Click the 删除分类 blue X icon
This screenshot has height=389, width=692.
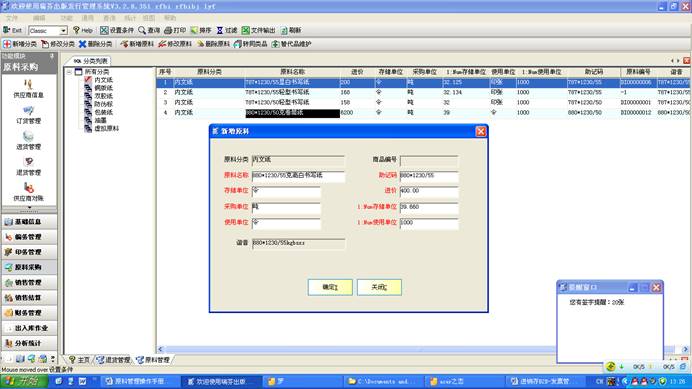click(83, 44)
